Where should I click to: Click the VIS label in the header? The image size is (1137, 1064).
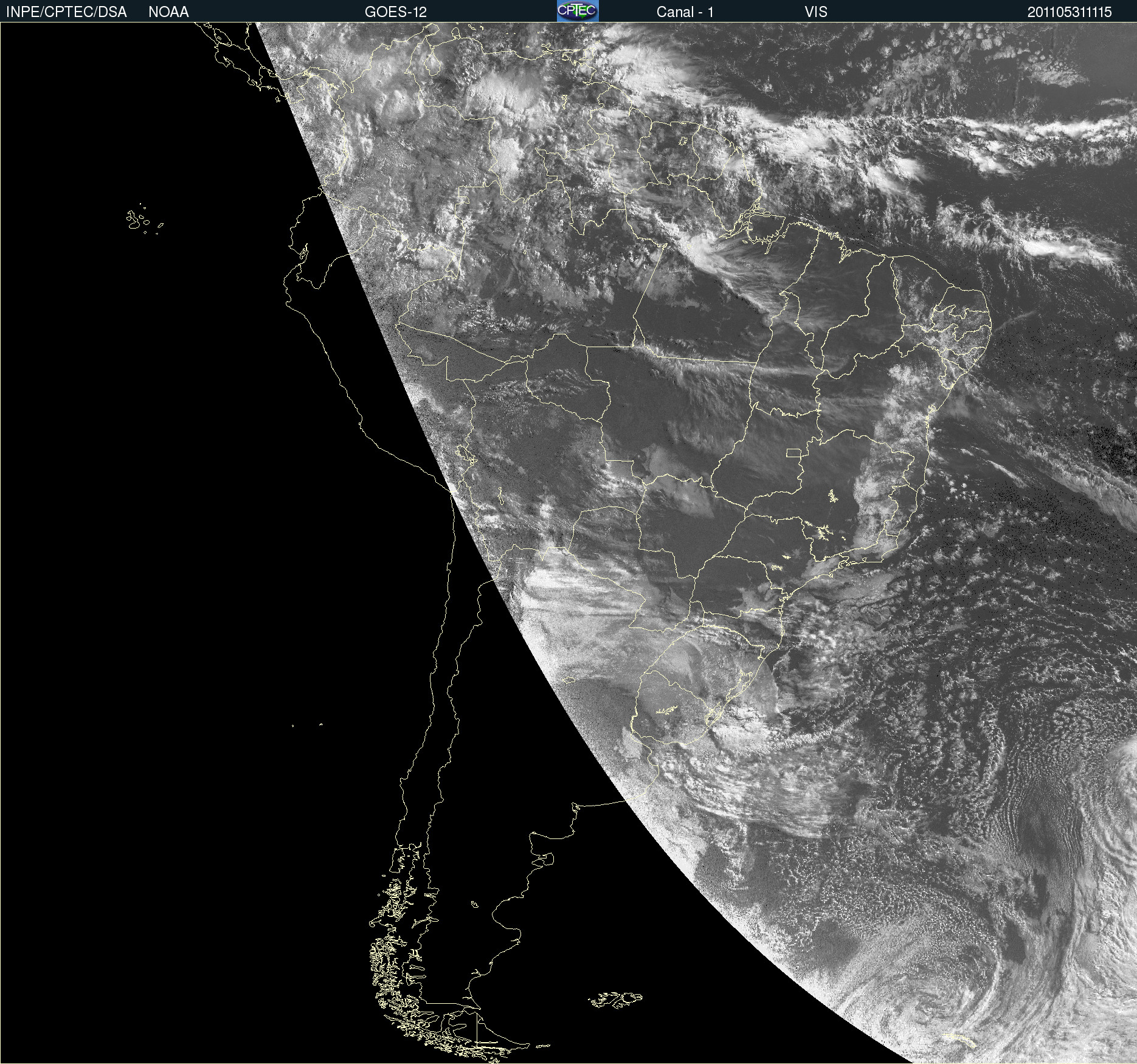pos(816,12)
